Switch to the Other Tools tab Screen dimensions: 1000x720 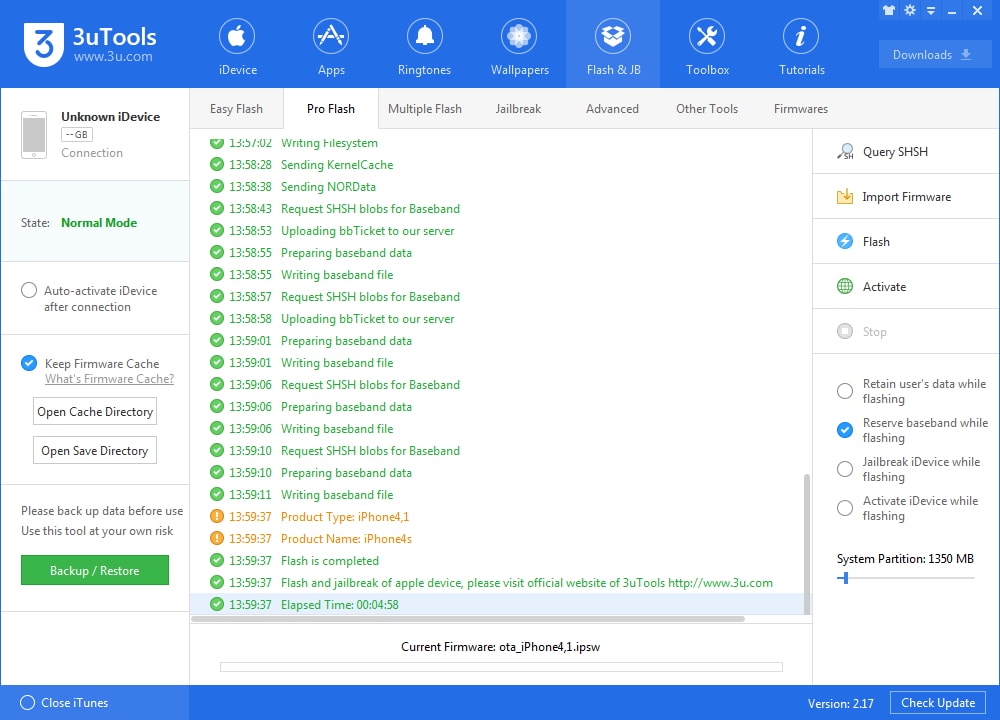(x=707, y=109)
